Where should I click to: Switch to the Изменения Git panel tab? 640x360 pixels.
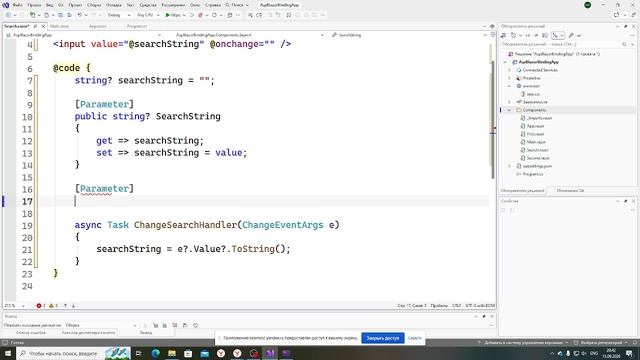pos(570,191)
